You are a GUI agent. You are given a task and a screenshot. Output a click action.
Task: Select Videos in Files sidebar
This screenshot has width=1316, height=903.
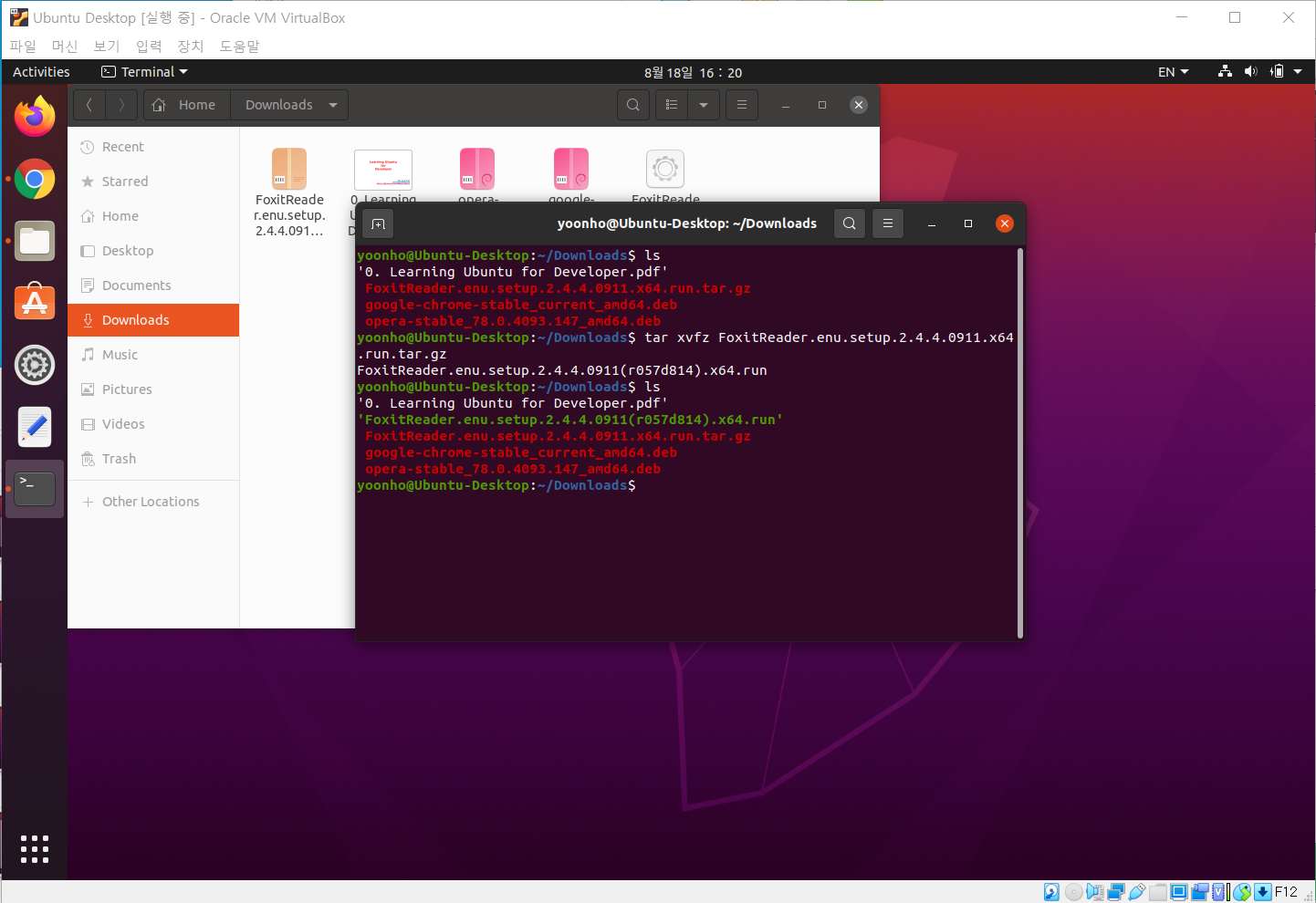pos(153,424)
